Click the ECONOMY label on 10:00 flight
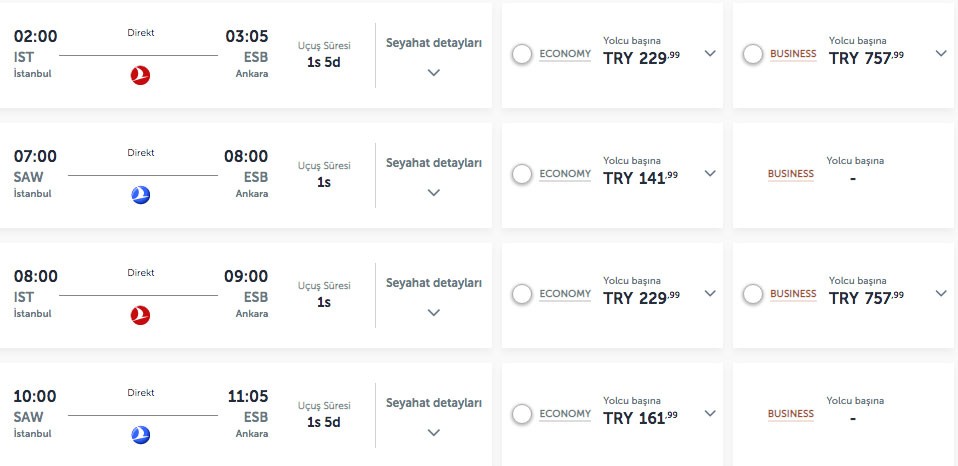This screenshot has height=466, width=958. click(x=565, y=414)
